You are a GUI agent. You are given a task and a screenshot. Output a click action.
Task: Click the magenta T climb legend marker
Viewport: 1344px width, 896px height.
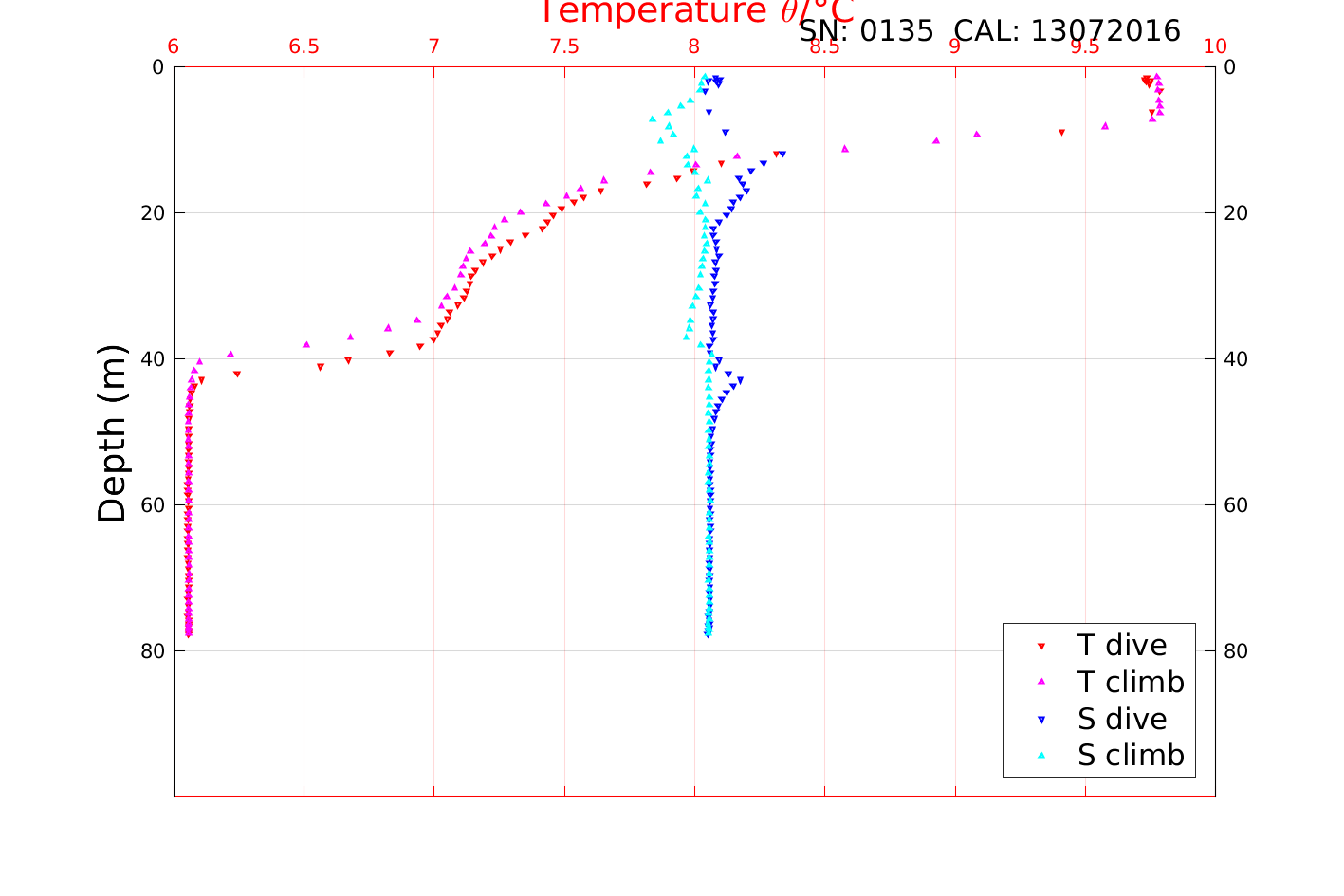pyautogui.click(x=1040, y=682)
